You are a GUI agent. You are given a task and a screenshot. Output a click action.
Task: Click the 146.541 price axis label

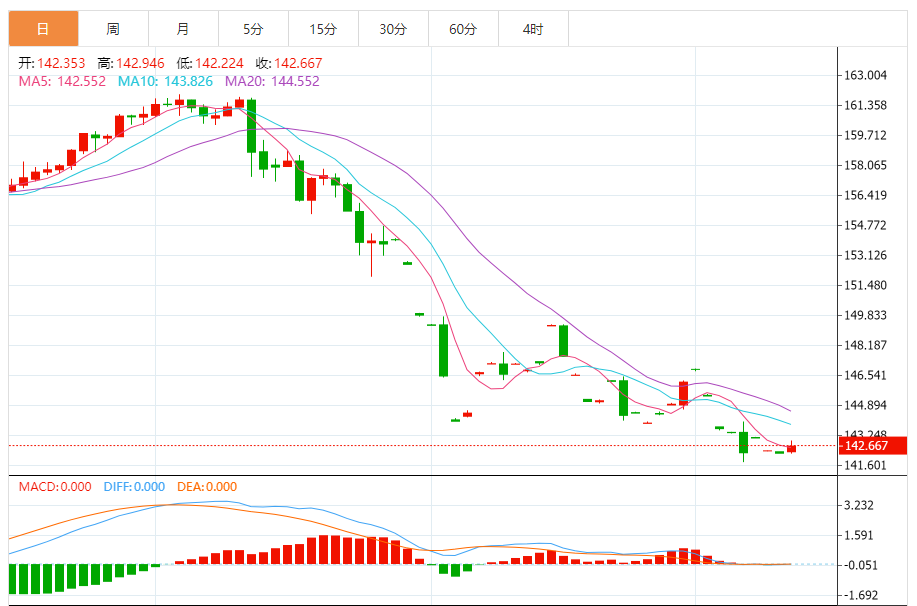pyautogui.click(x=865, y=376)
